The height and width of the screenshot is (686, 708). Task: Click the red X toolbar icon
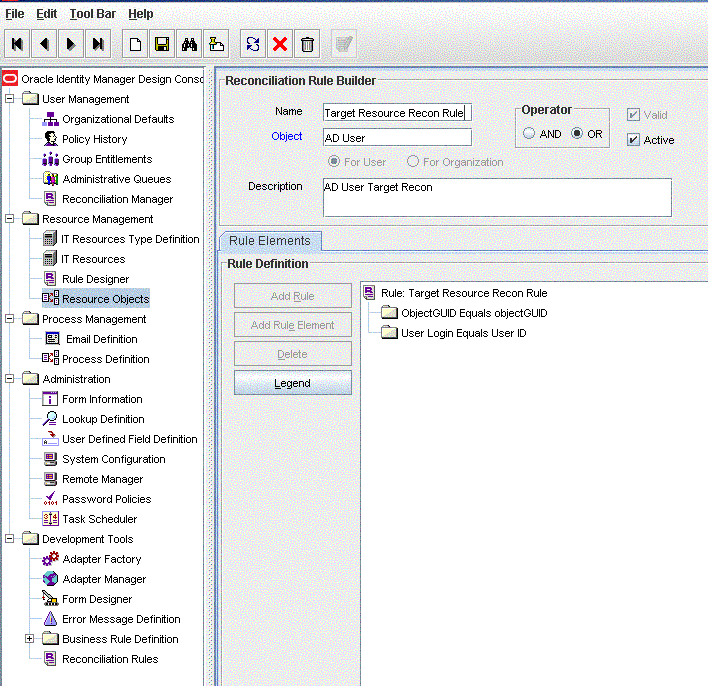click(x=280, y=44)
